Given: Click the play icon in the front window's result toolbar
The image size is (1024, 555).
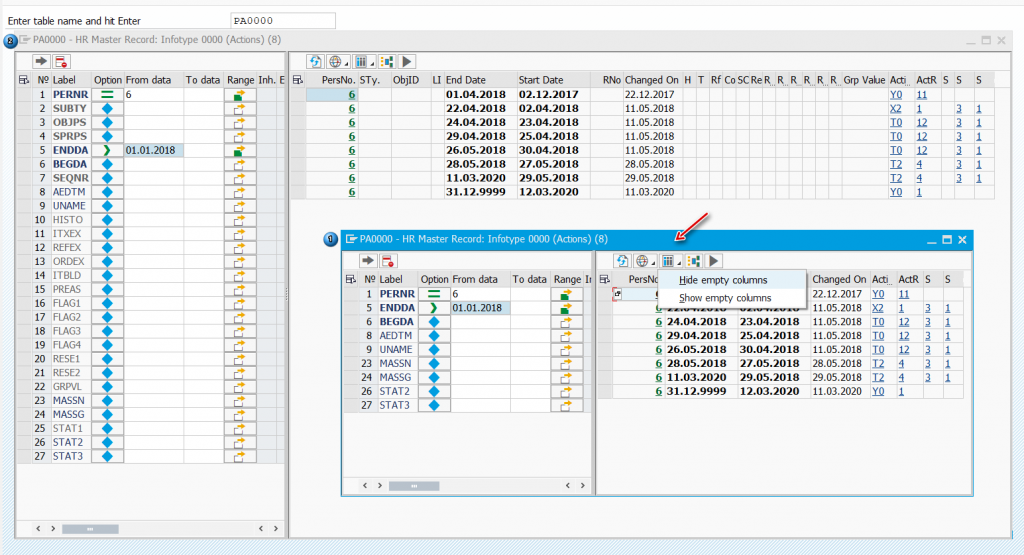Looking at the screenshot, I should click(714, 261).
